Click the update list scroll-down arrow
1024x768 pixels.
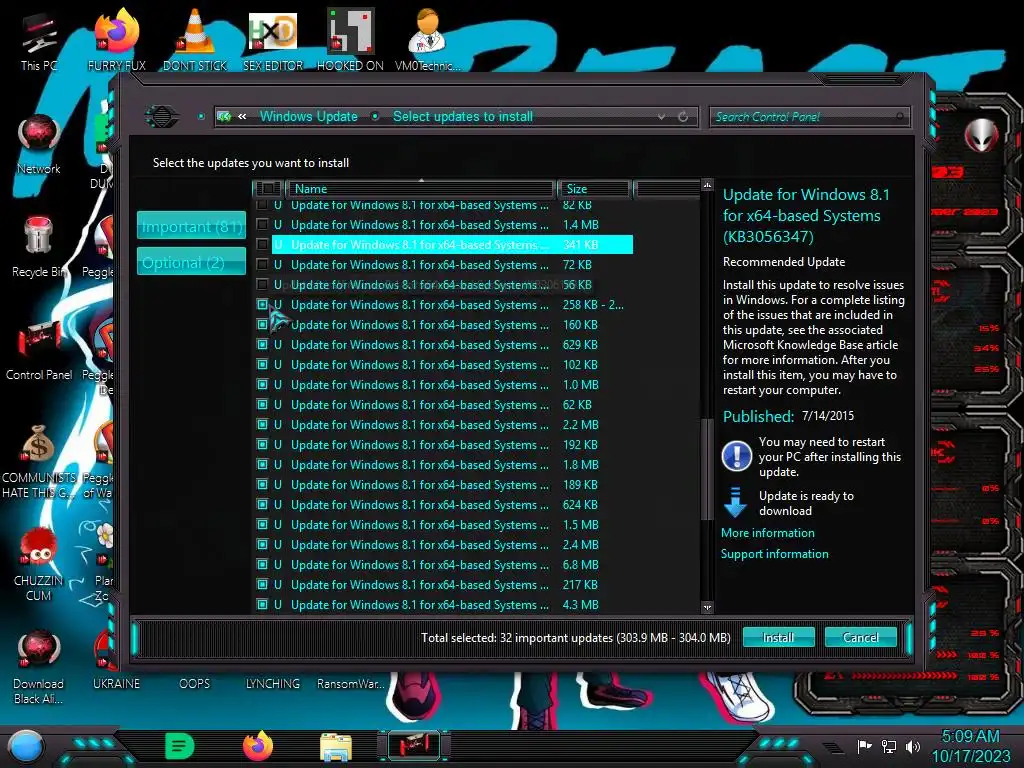click(x=707, y=607)
